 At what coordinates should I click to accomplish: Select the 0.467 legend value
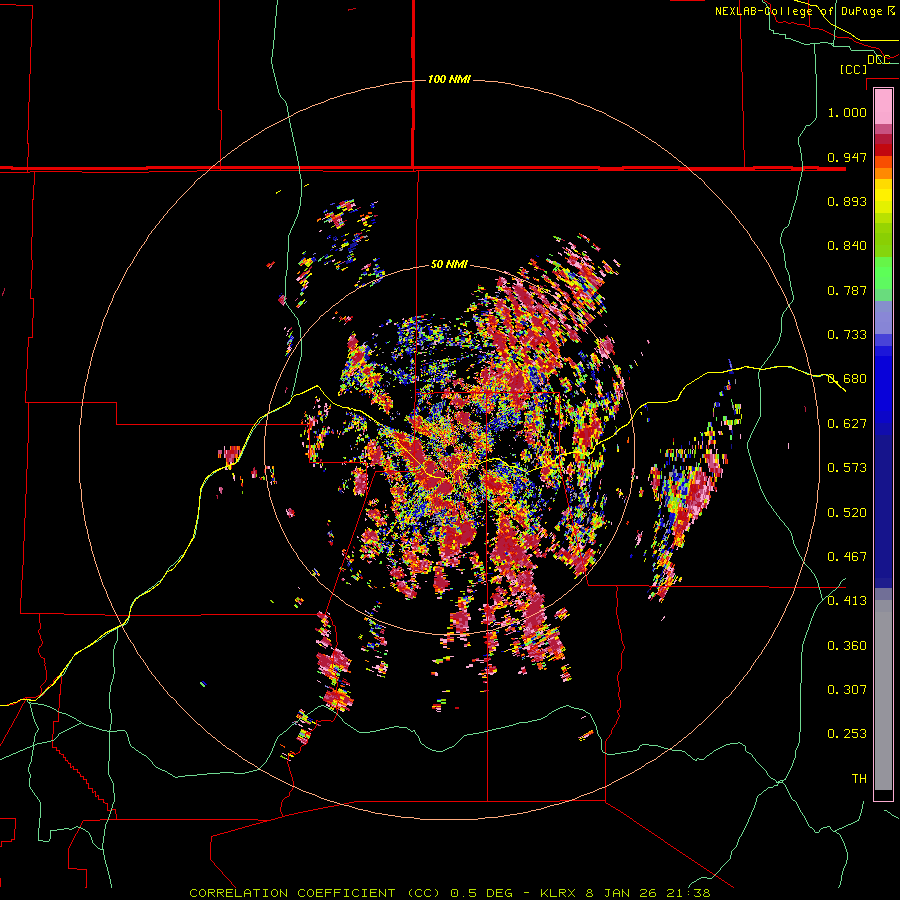pos(847,557)
